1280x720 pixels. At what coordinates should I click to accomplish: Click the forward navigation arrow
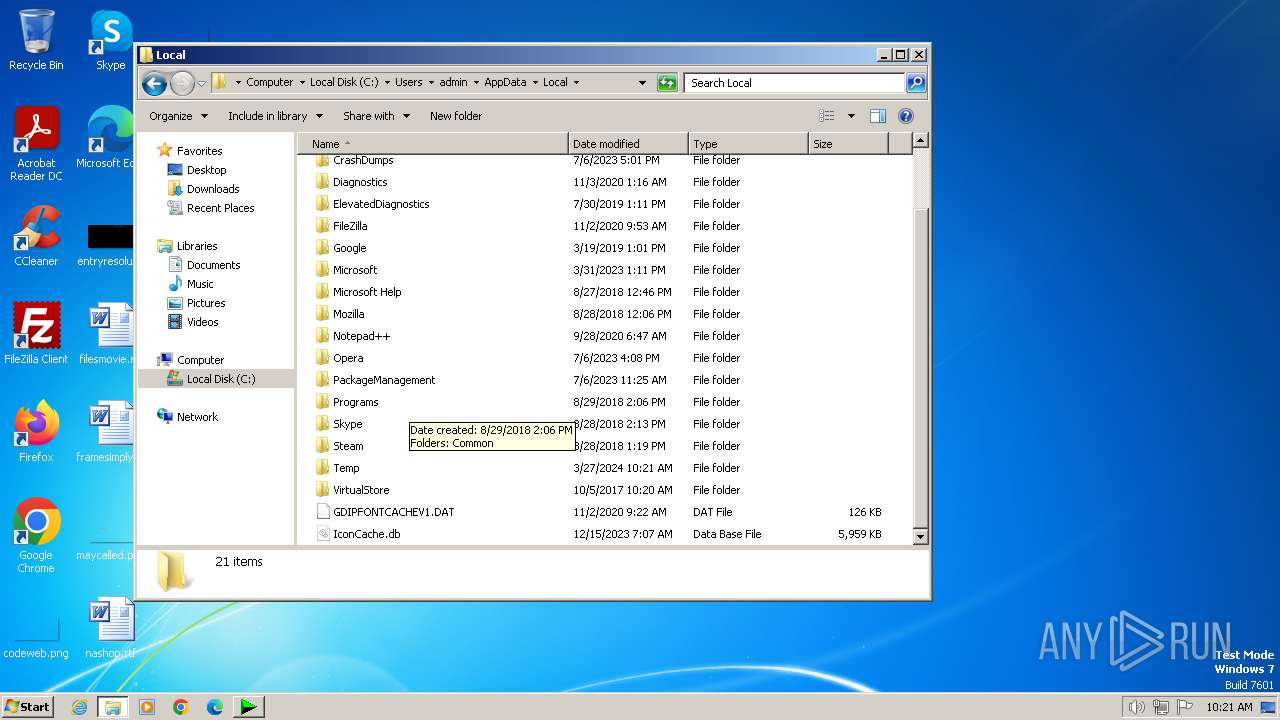click(182, 83)
